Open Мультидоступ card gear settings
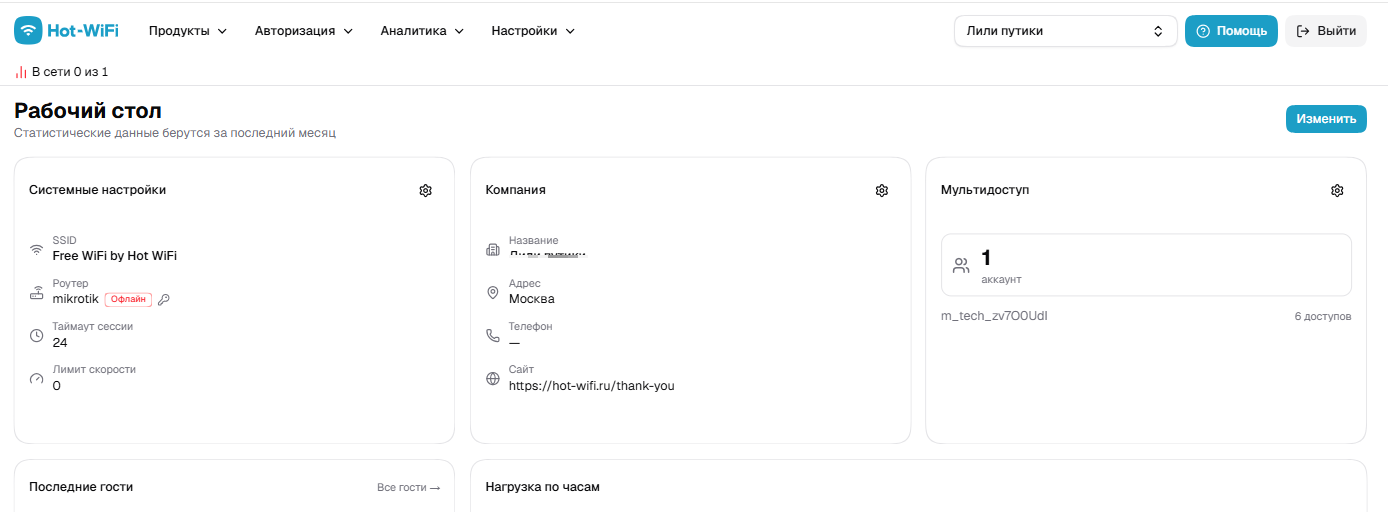The image size is (1388, 512). click(1337, 190)
